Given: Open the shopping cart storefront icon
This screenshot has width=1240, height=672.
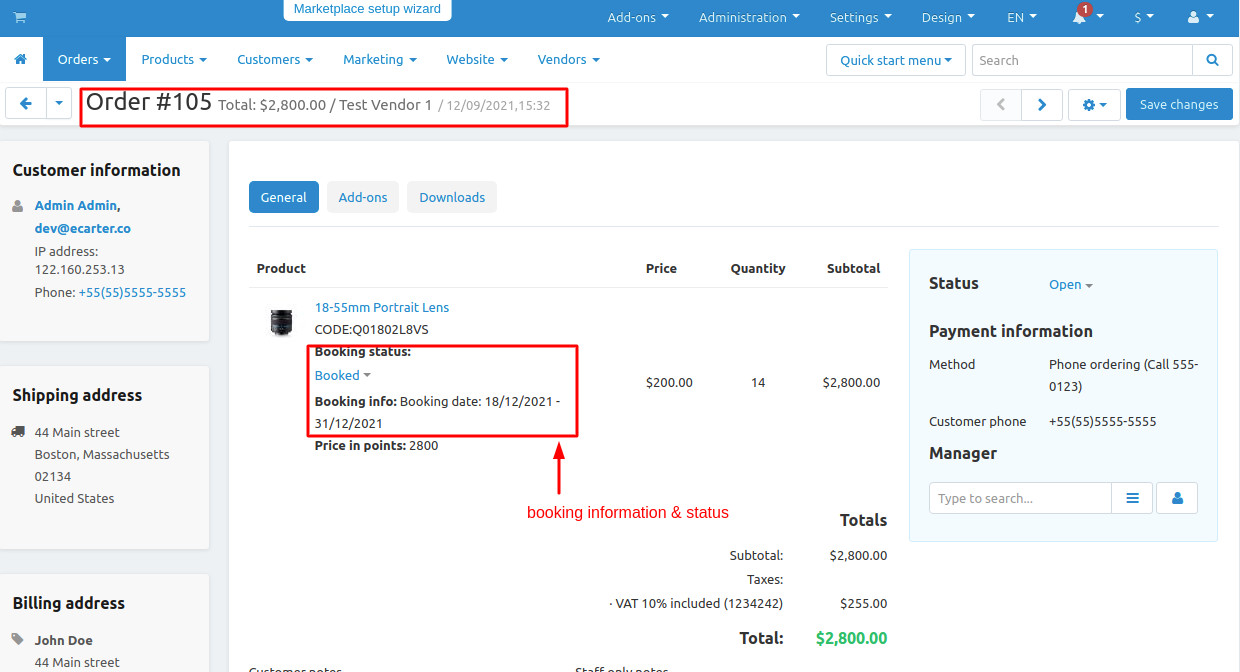Looking at the screenshot, I should click(x=20, y=18).
